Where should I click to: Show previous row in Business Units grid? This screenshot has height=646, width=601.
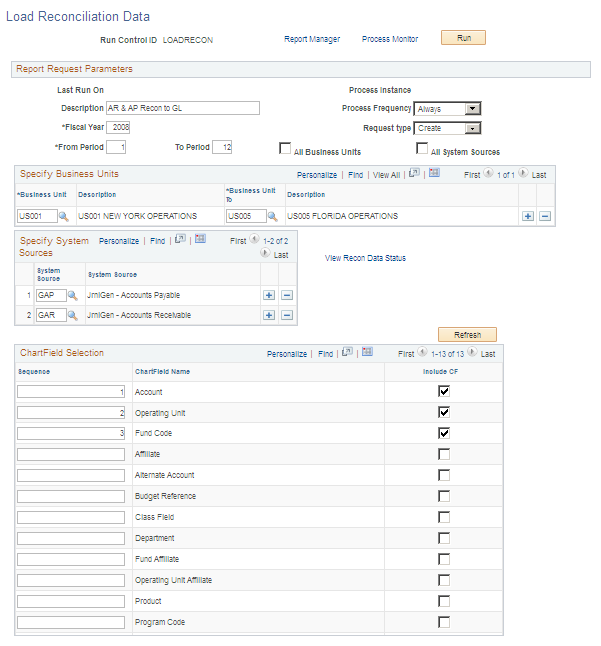(488, 173)
